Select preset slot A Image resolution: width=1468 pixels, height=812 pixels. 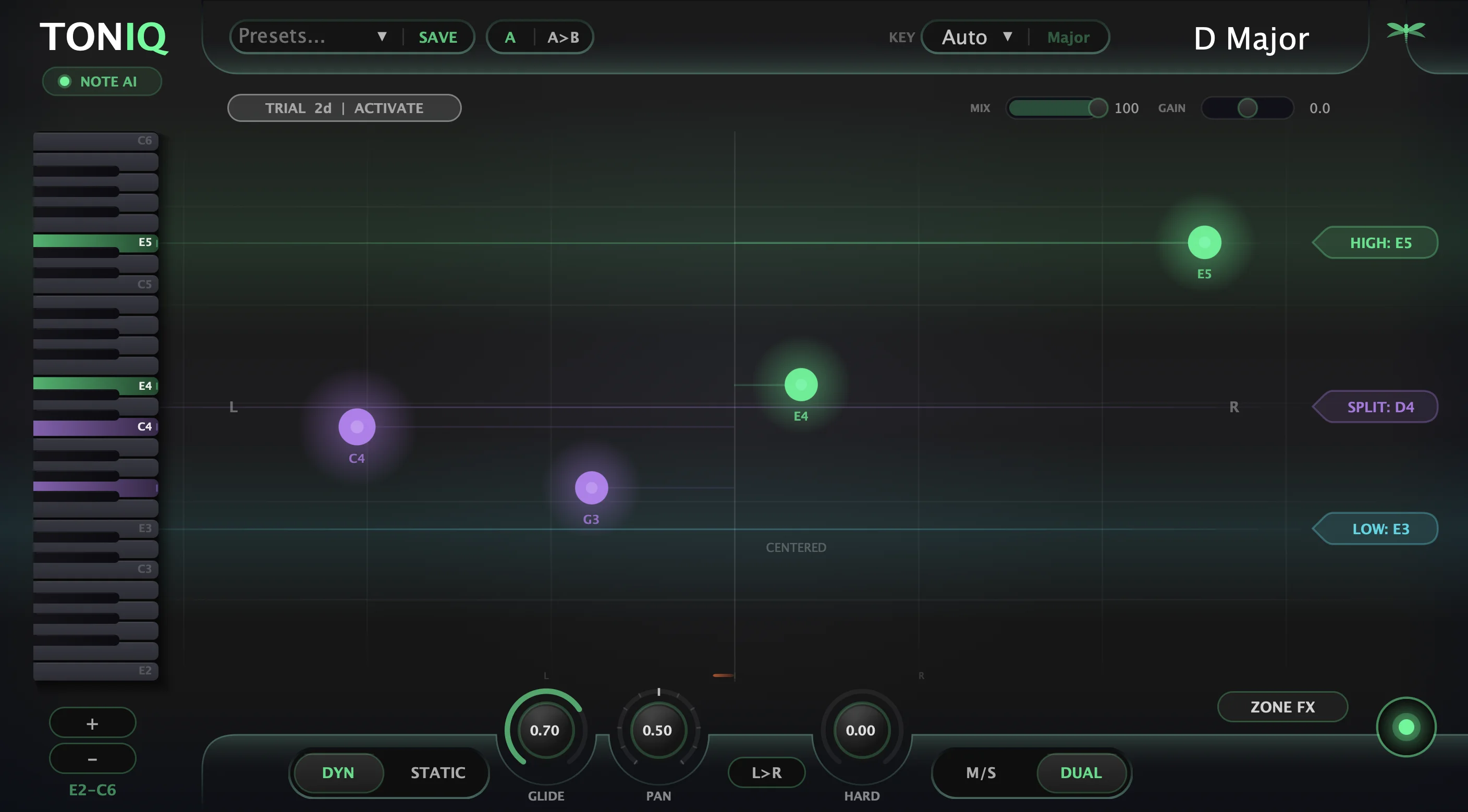point(510,38)
